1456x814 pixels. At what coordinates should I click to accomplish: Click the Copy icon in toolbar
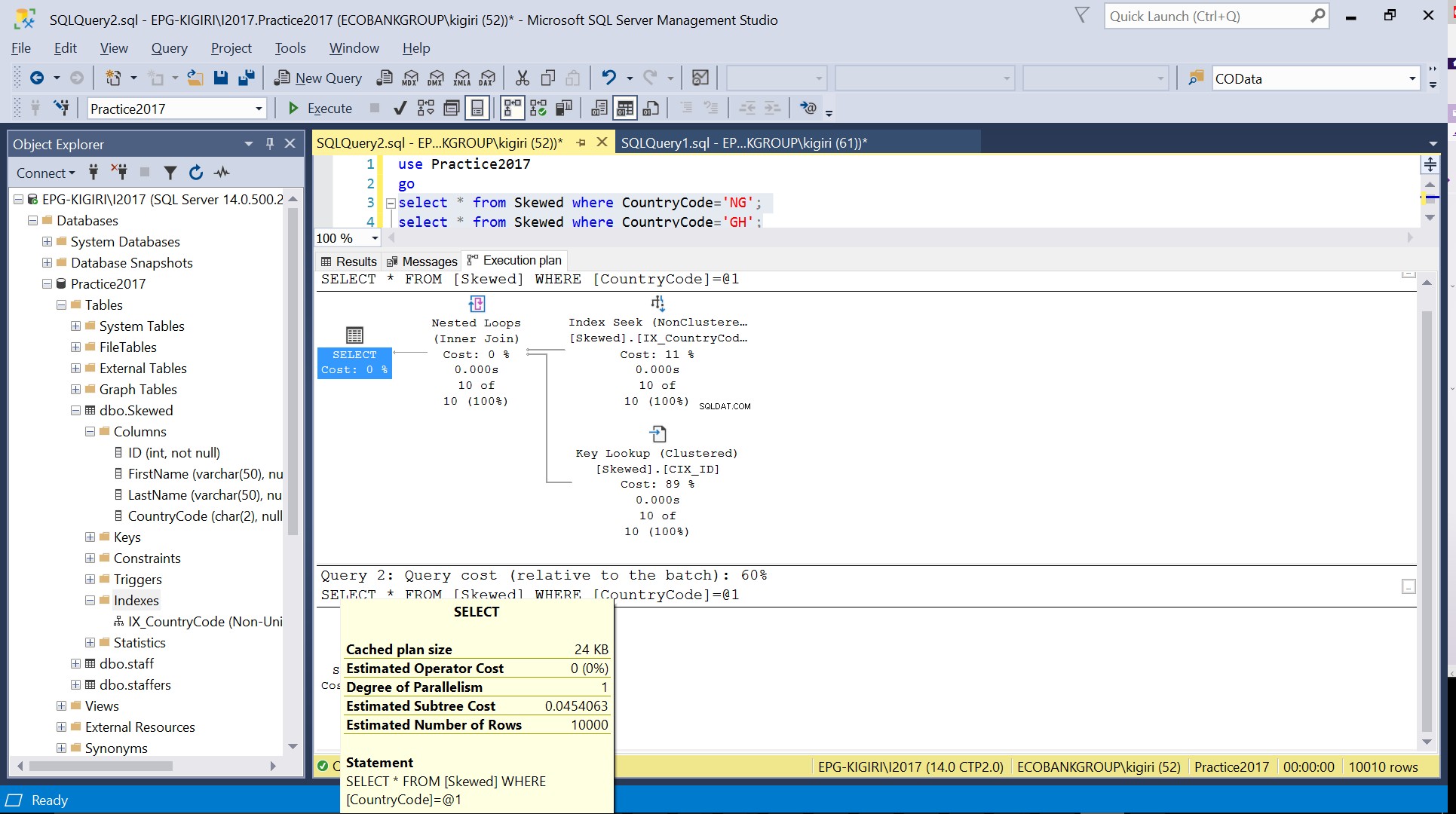coord(548,78)
